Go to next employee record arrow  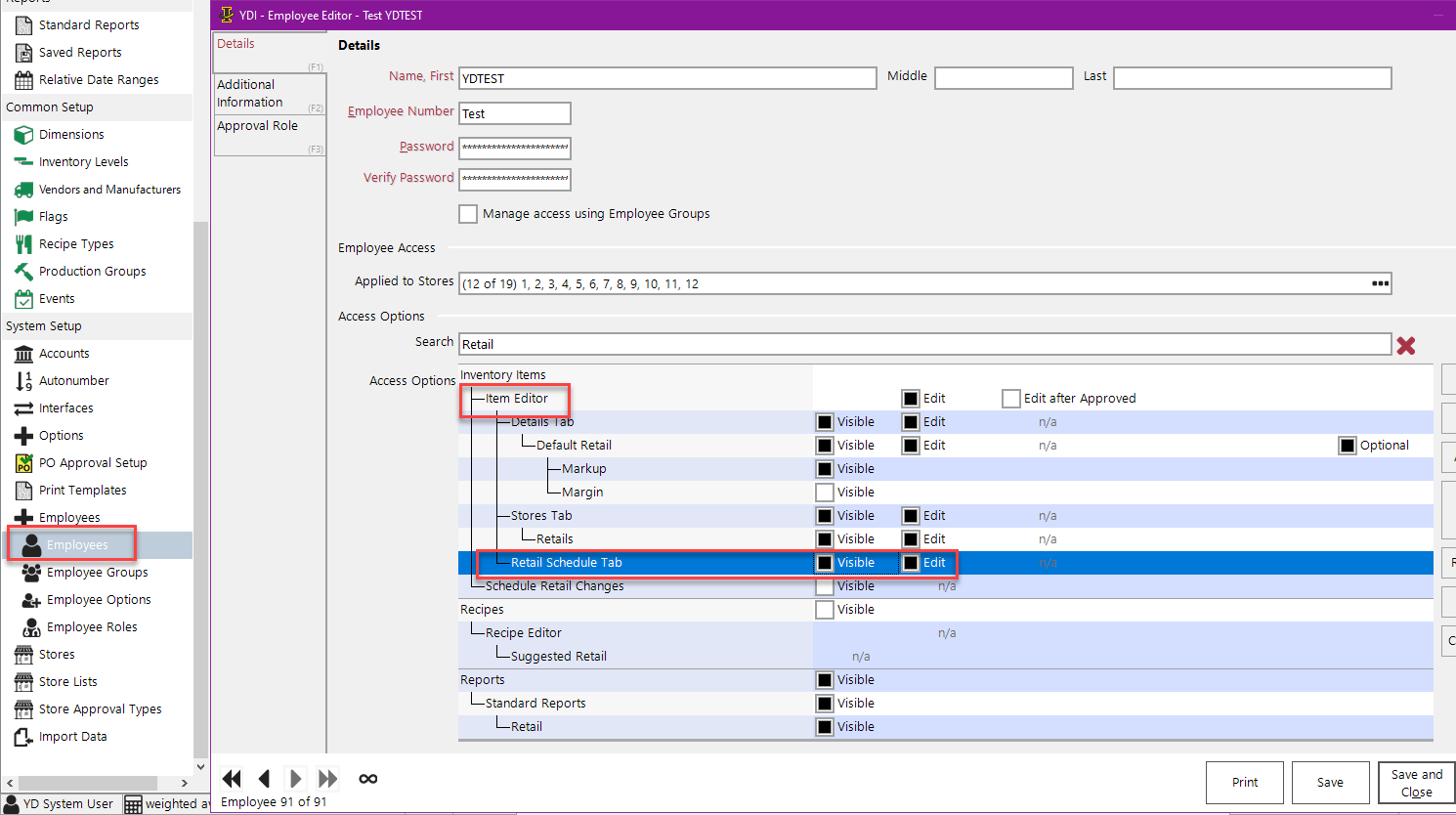click(x=295, y=779)
